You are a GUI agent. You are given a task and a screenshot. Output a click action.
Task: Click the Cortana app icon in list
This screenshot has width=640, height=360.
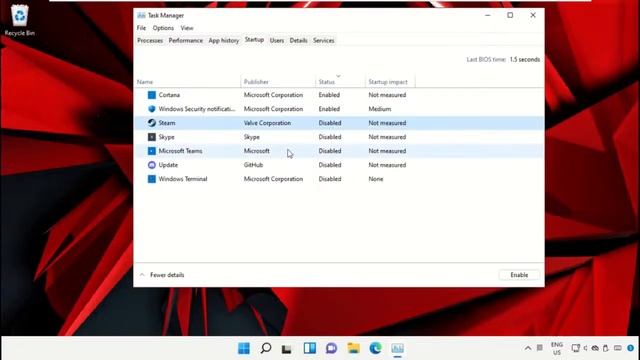[x=151, y=95]
